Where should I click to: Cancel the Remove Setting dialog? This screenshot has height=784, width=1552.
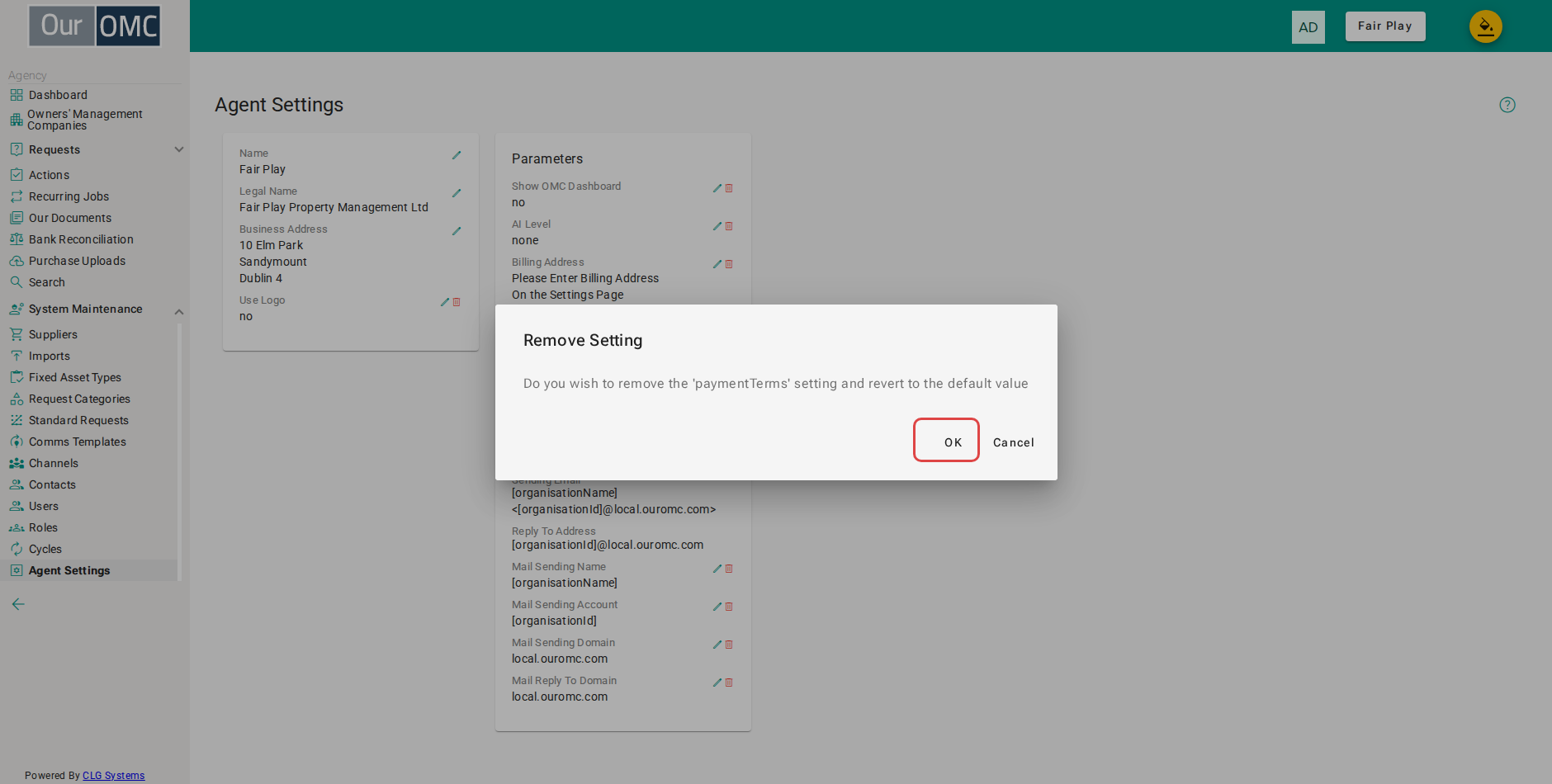[1013, 442]
